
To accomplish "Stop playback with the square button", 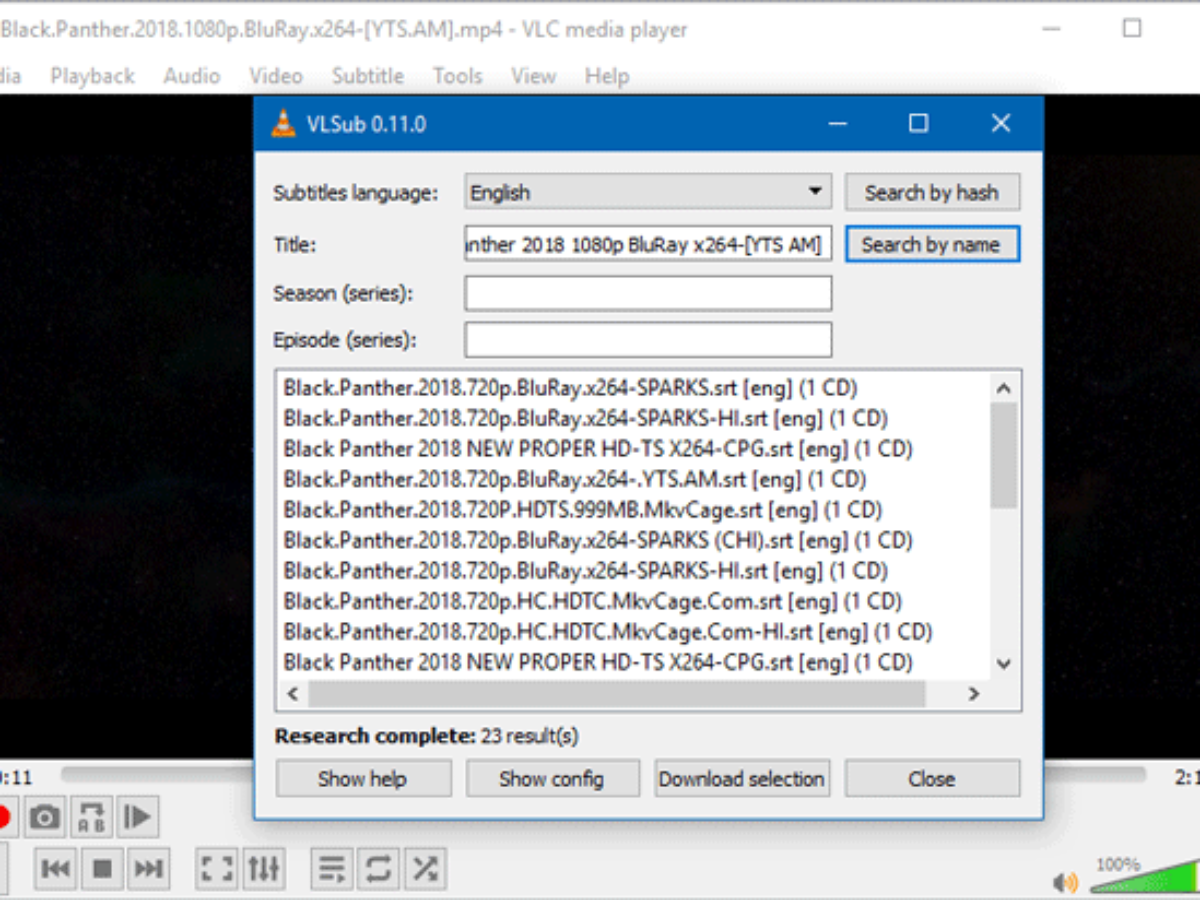I will tap(102, 868).
